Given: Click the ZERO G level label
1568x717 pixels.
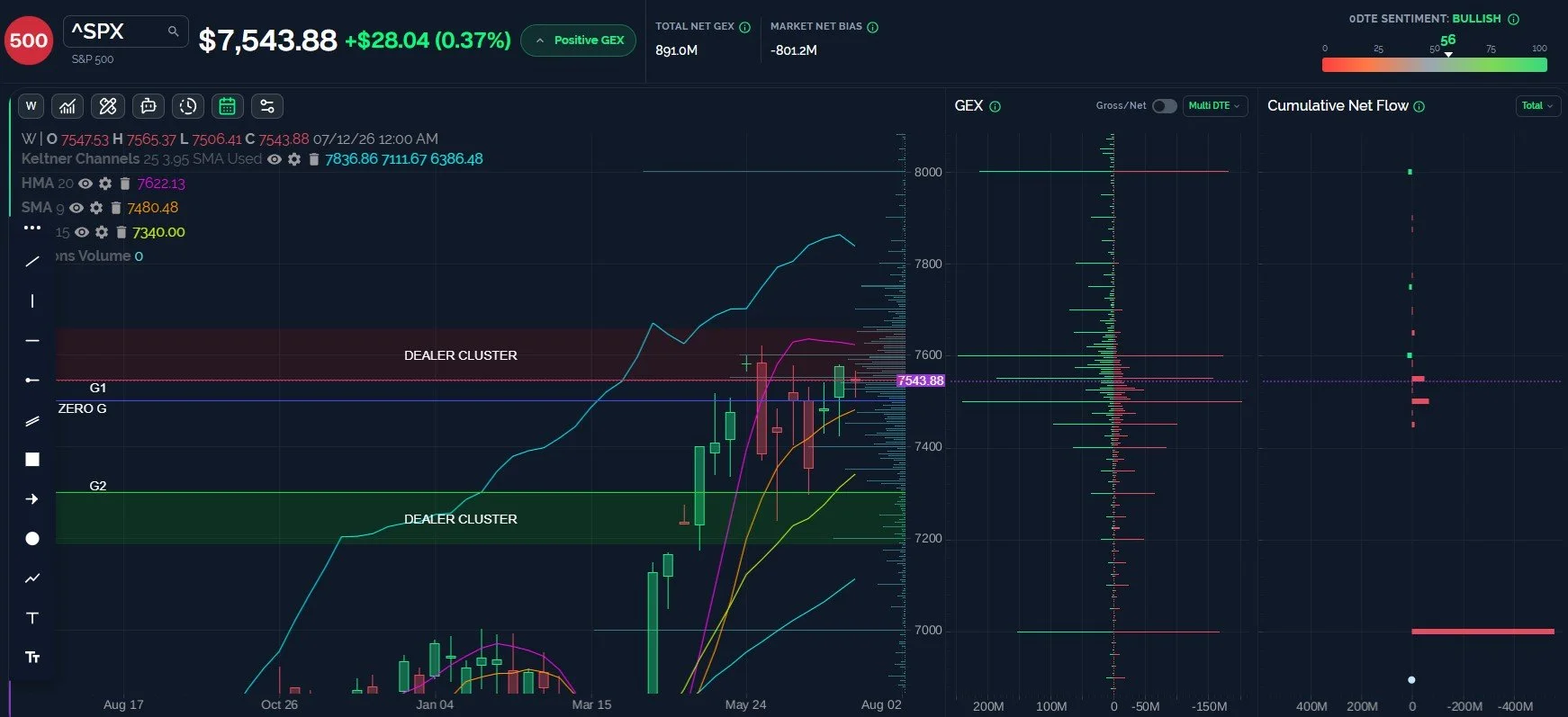Looking at the screenshot, I should pos(82,408).
